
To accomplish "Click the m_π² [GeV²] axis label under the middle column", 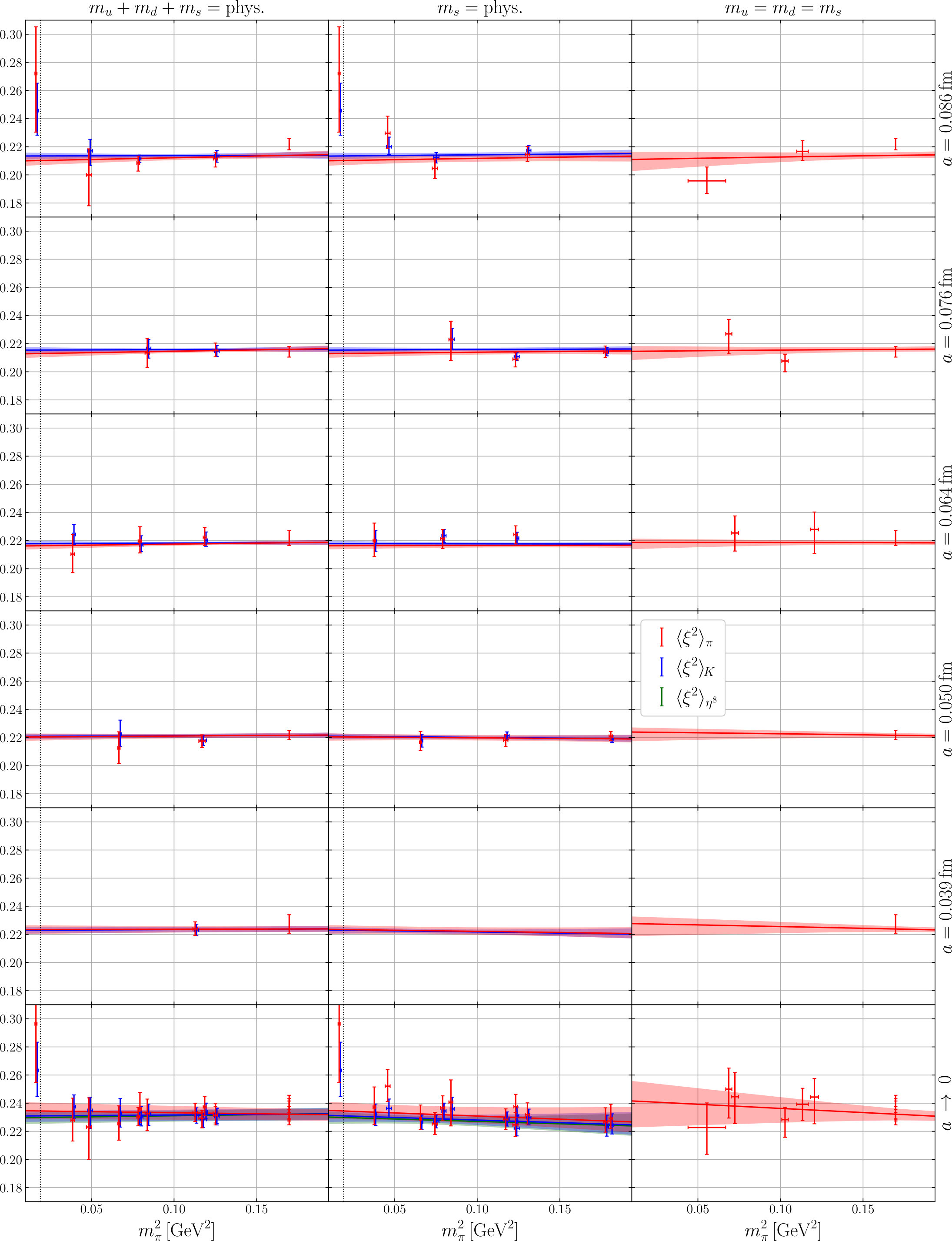I will tap(479, 1230).
